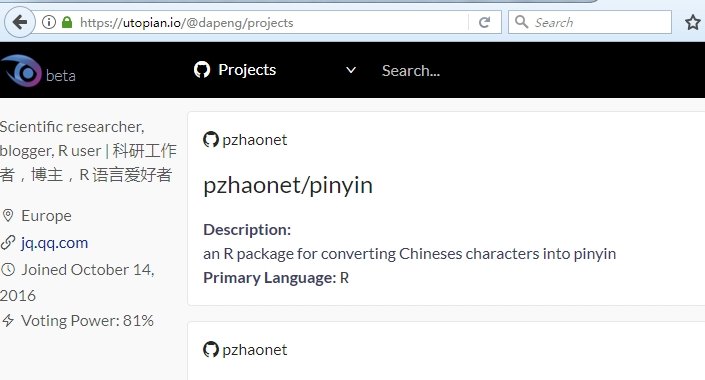Image resolution: width=705 pixels, height=380 pixels.
Task: Click the GitHub icon beside Projects
Action: coord(202,70)
